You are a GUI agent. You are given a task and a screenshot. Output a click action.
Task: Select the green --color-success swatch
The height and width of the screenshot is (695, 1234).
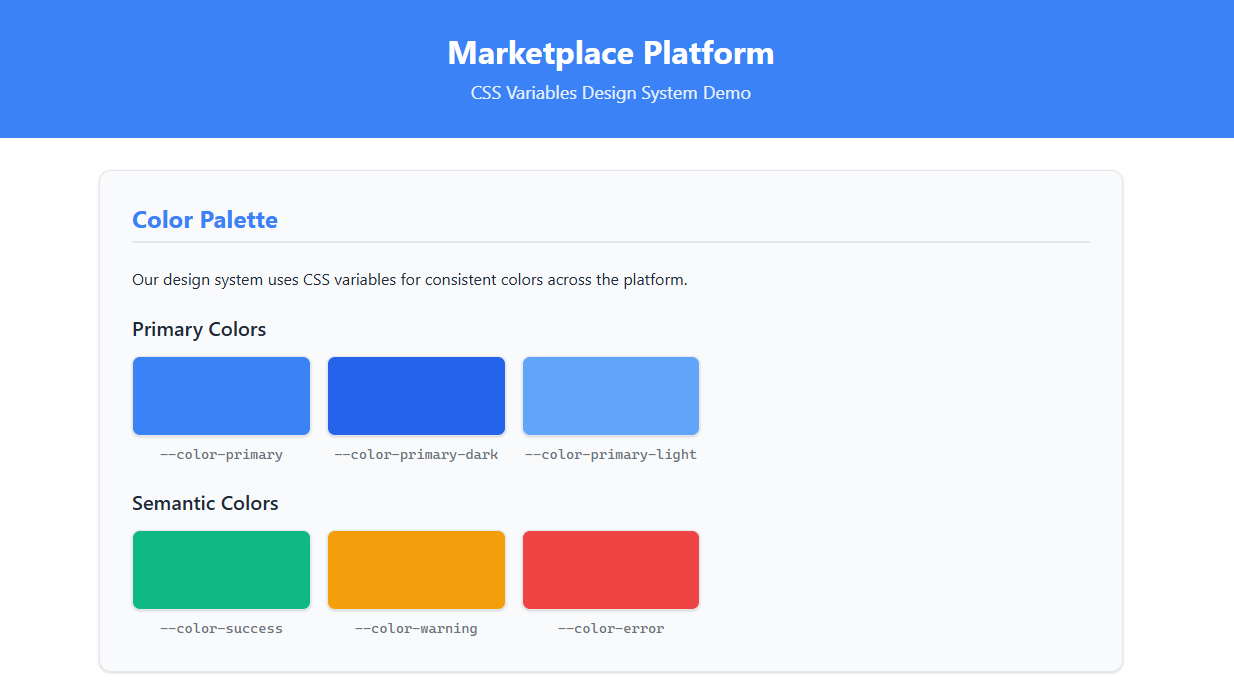click(x=220, y=569)
